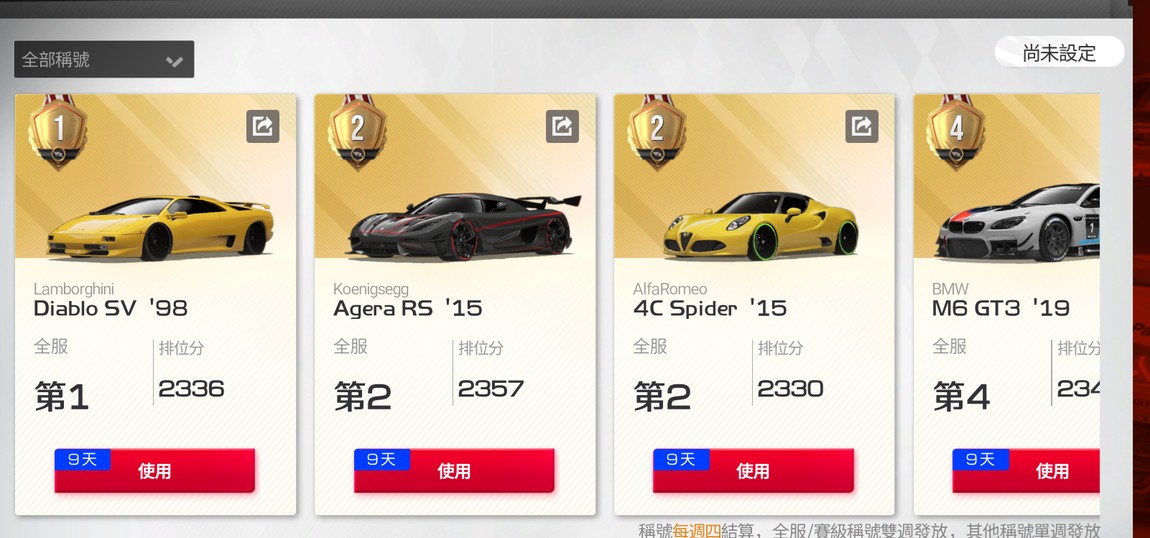The image size is (1150, 538).
Task: Click the 尚未設定 status pill
Action: pos(1059,53)
